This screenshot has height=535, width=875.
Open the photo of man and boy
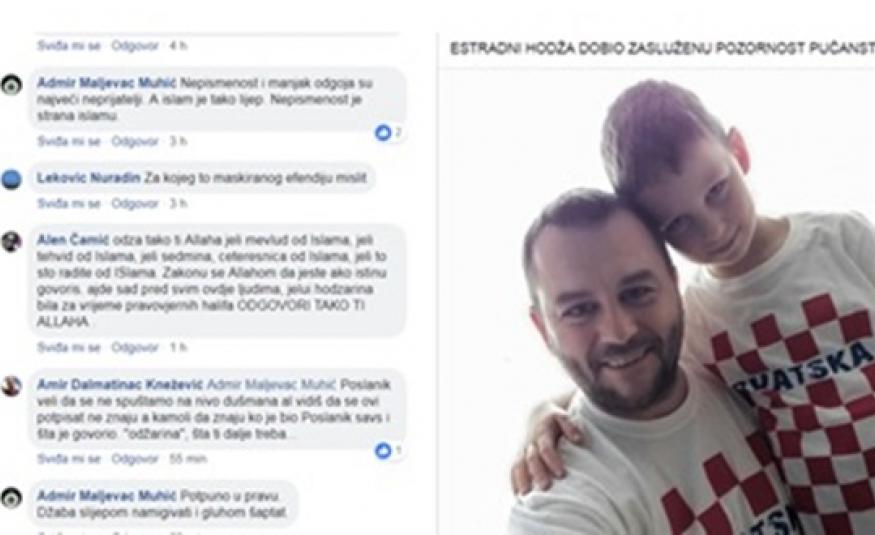pyautogui.click(x=656, y=301)
